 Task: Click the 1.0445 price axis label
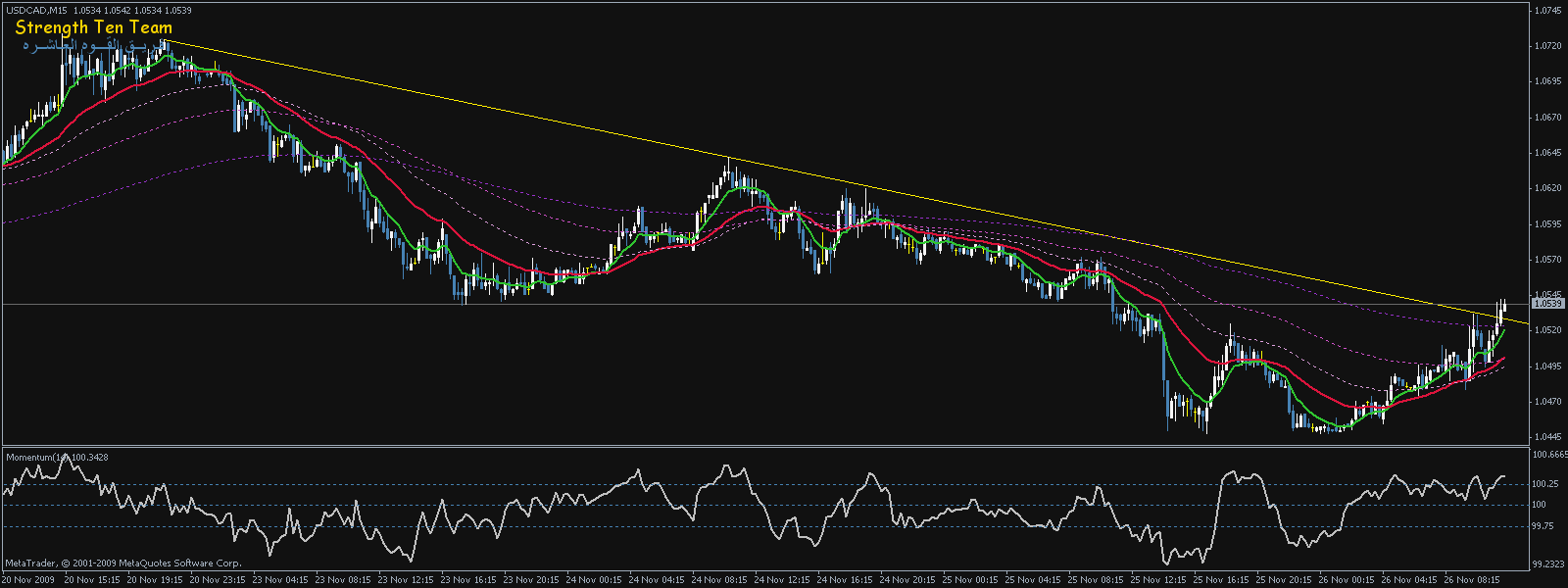[1547, 437]
